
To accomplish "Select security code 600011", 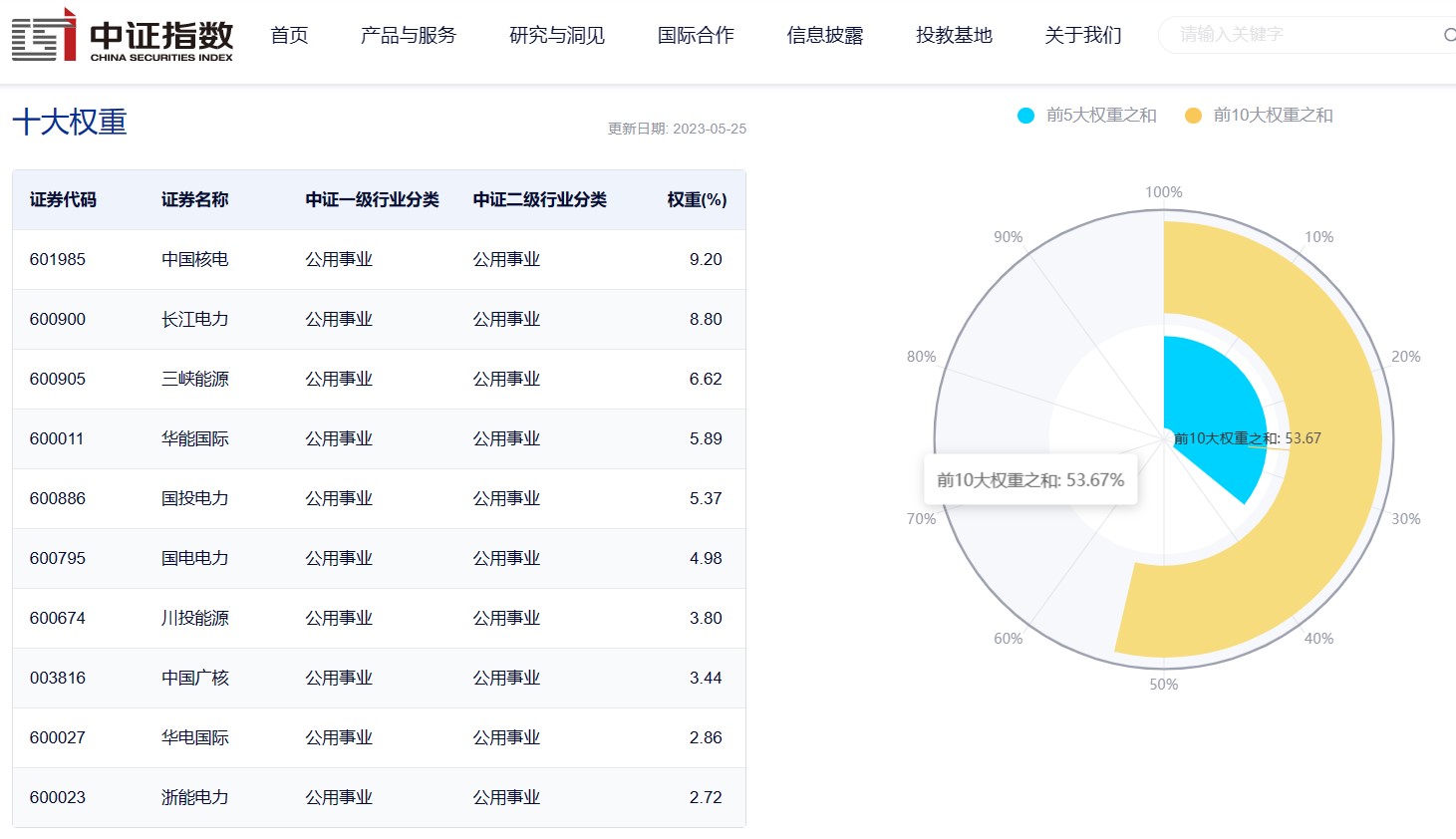I will point(57,439).
